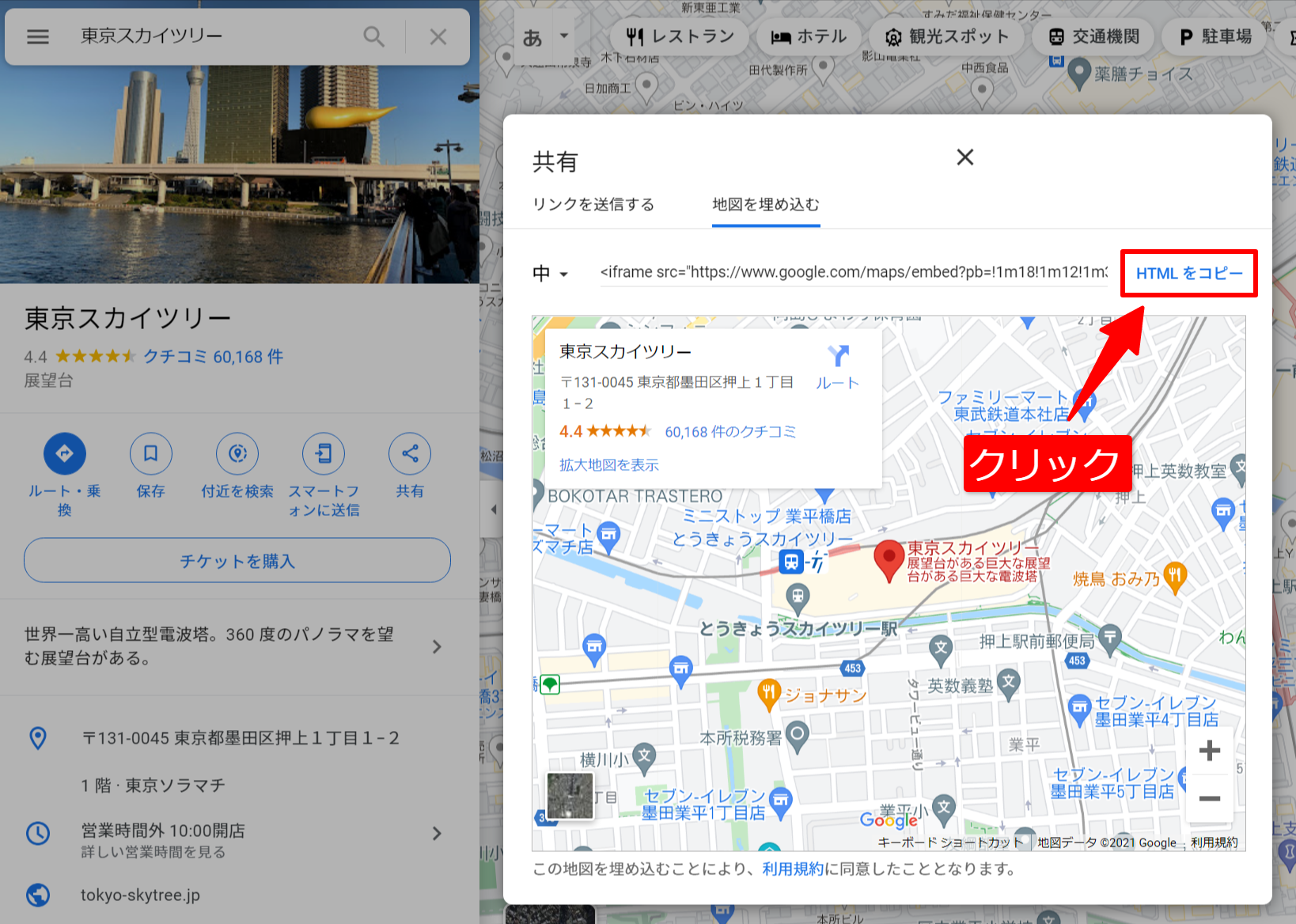Open the 利用規約 link below the preview
The image size is (1296, 924).
(x=793, y=869)
